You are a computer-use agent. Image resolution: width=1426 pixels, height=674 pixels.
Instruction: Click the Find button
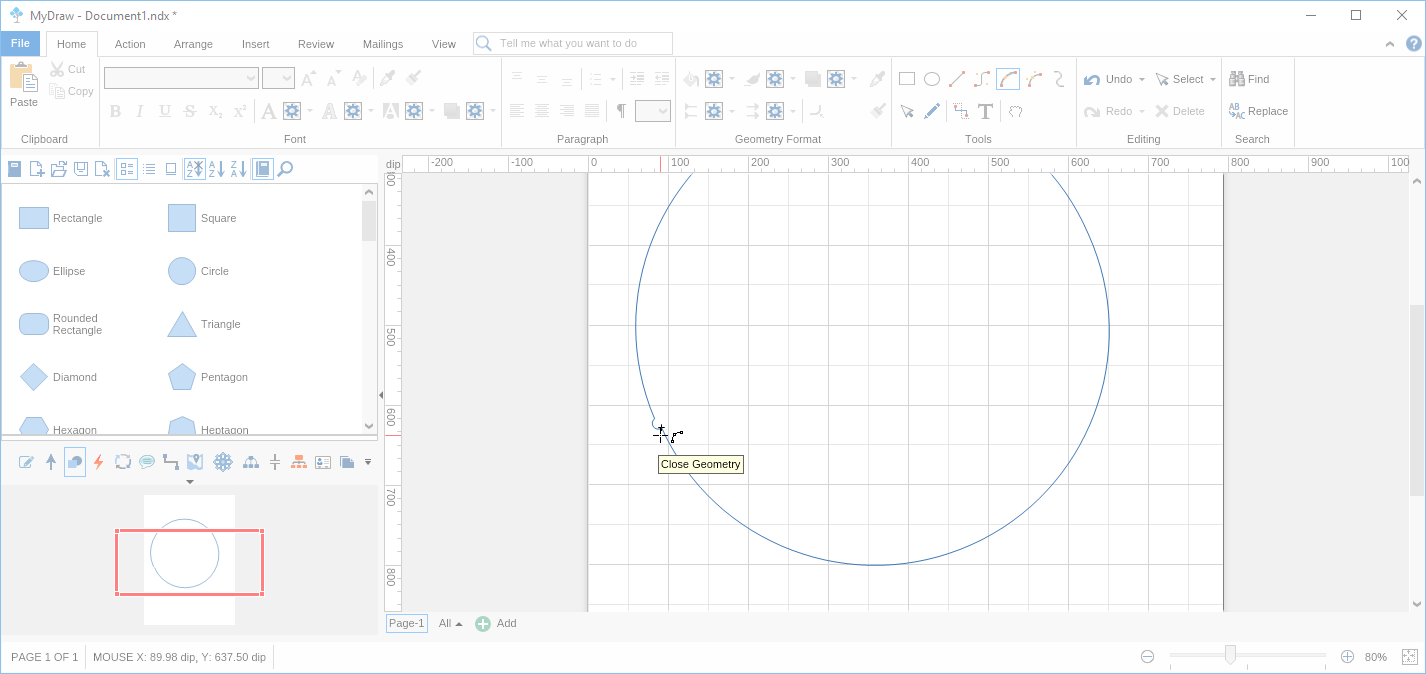pyautogui.click(x=1250, y=79)
